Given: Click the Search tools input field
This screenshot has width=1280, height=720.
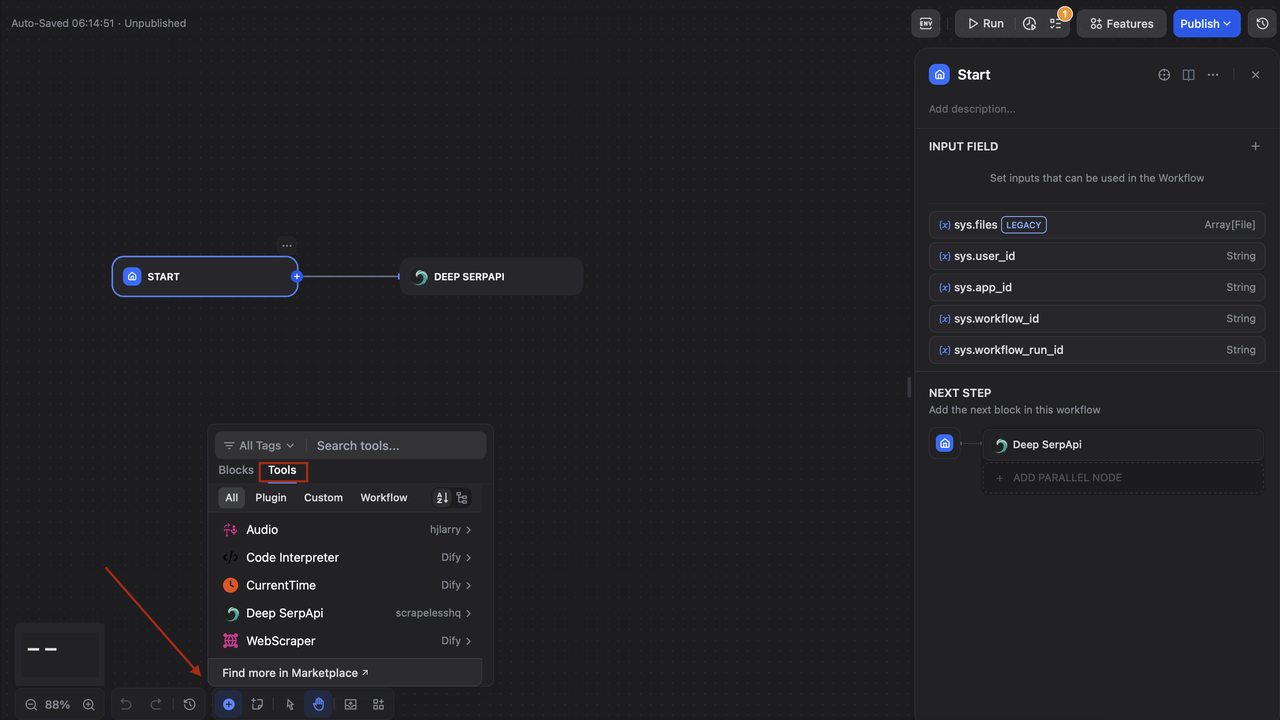Looking at the screenshot, I should (x=397, y=446).
